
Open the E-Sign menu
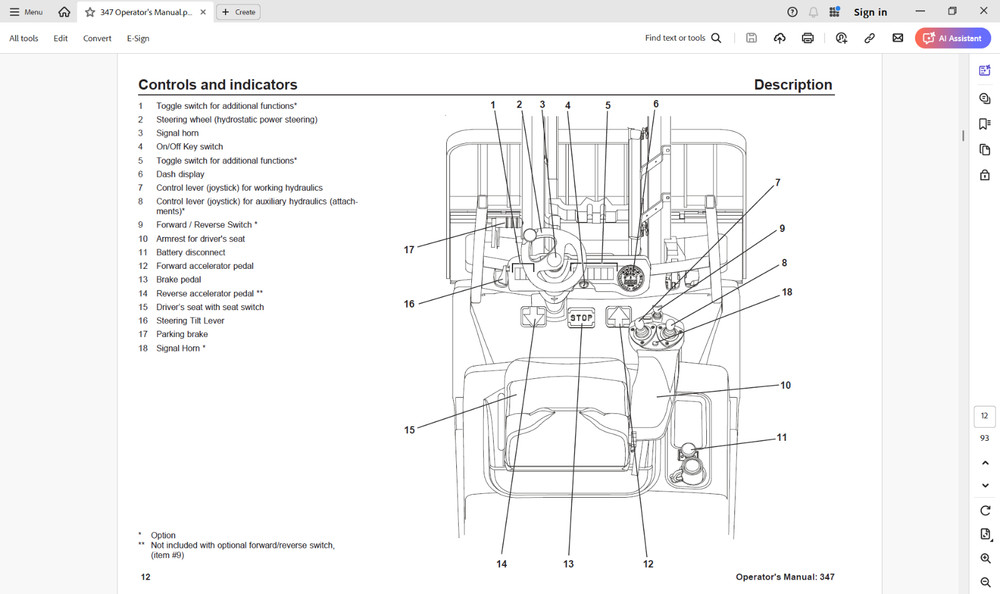tap(138, 38)
